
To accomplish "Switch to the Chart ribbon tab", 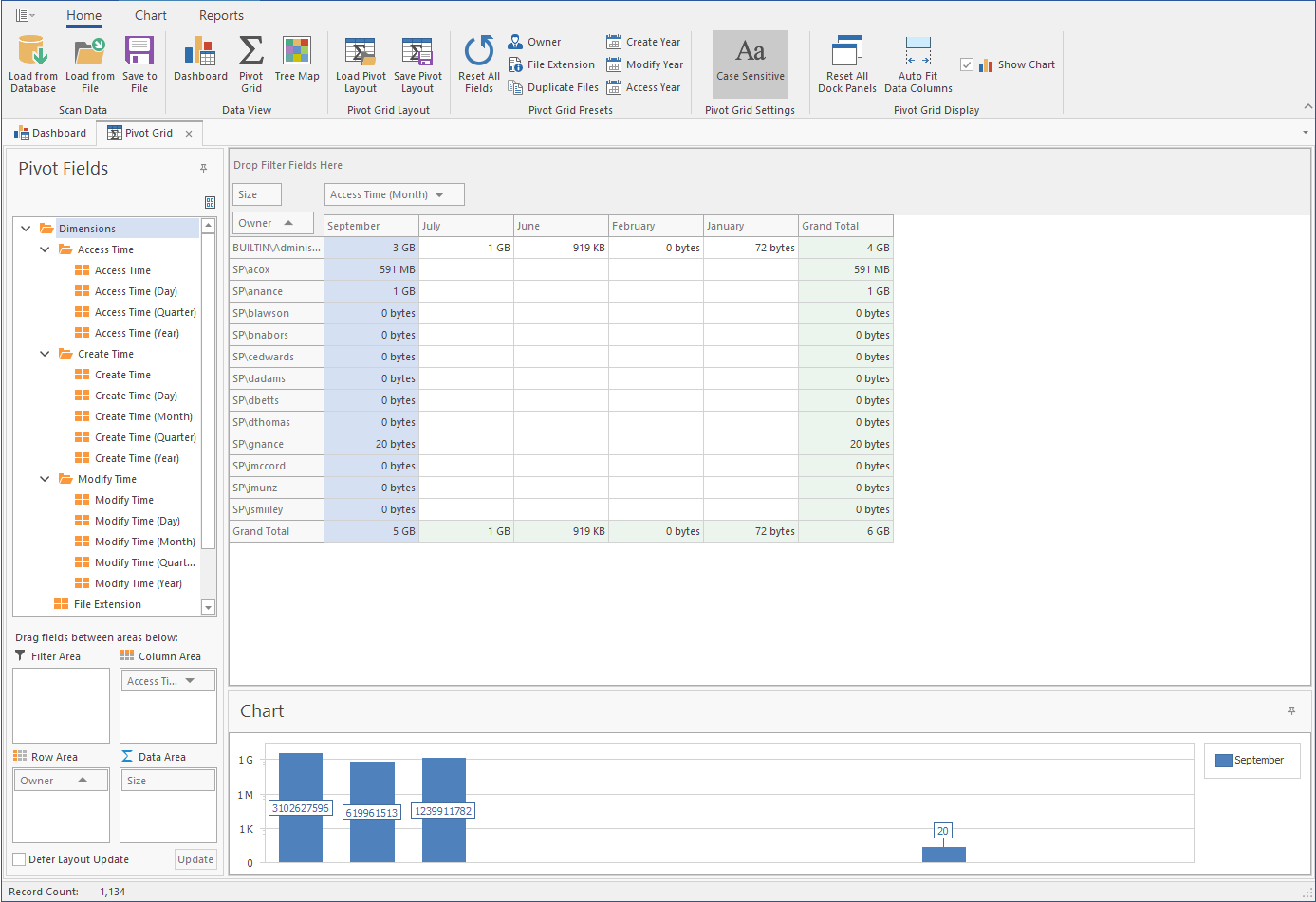I will (150, 15).
